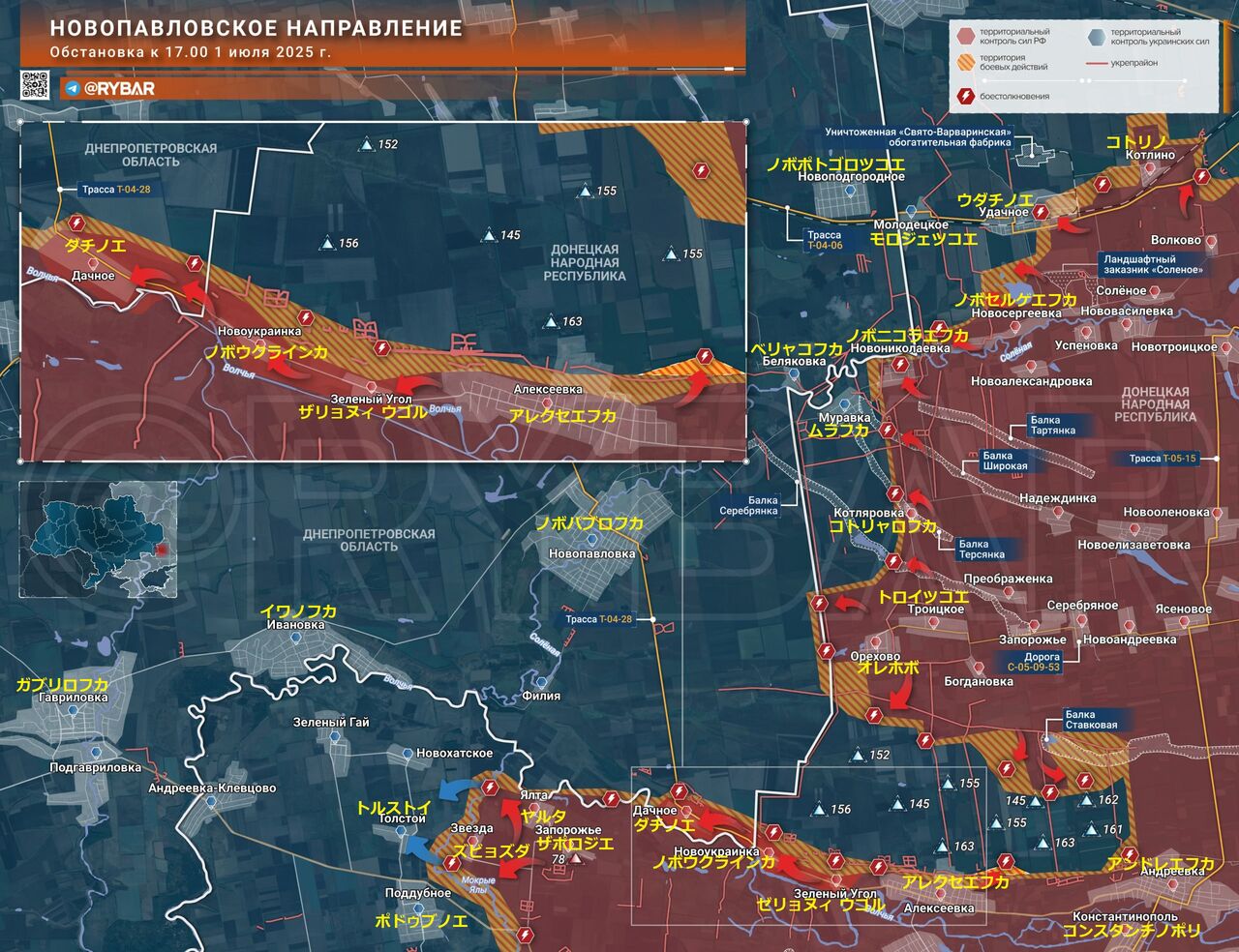The height and width of the screenshot is (952, 1239).
Task: Click the height 156 triangle in the inset map
Action: (x=328, y=243)
